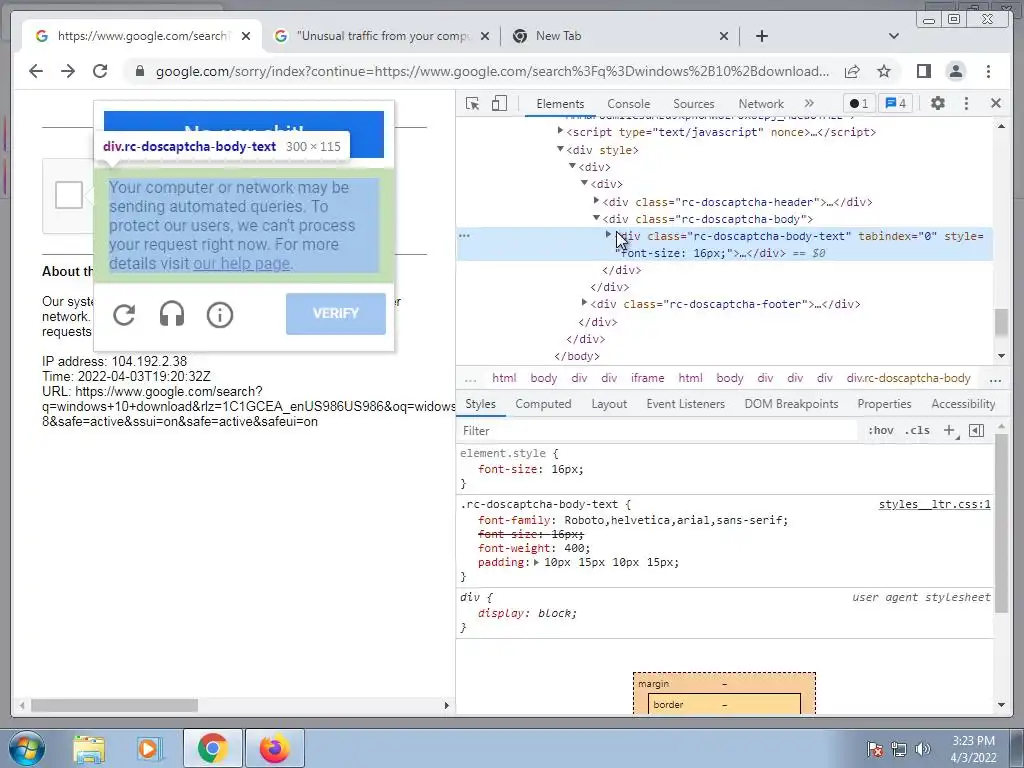Click the profile avatar icon

(955, 71)
